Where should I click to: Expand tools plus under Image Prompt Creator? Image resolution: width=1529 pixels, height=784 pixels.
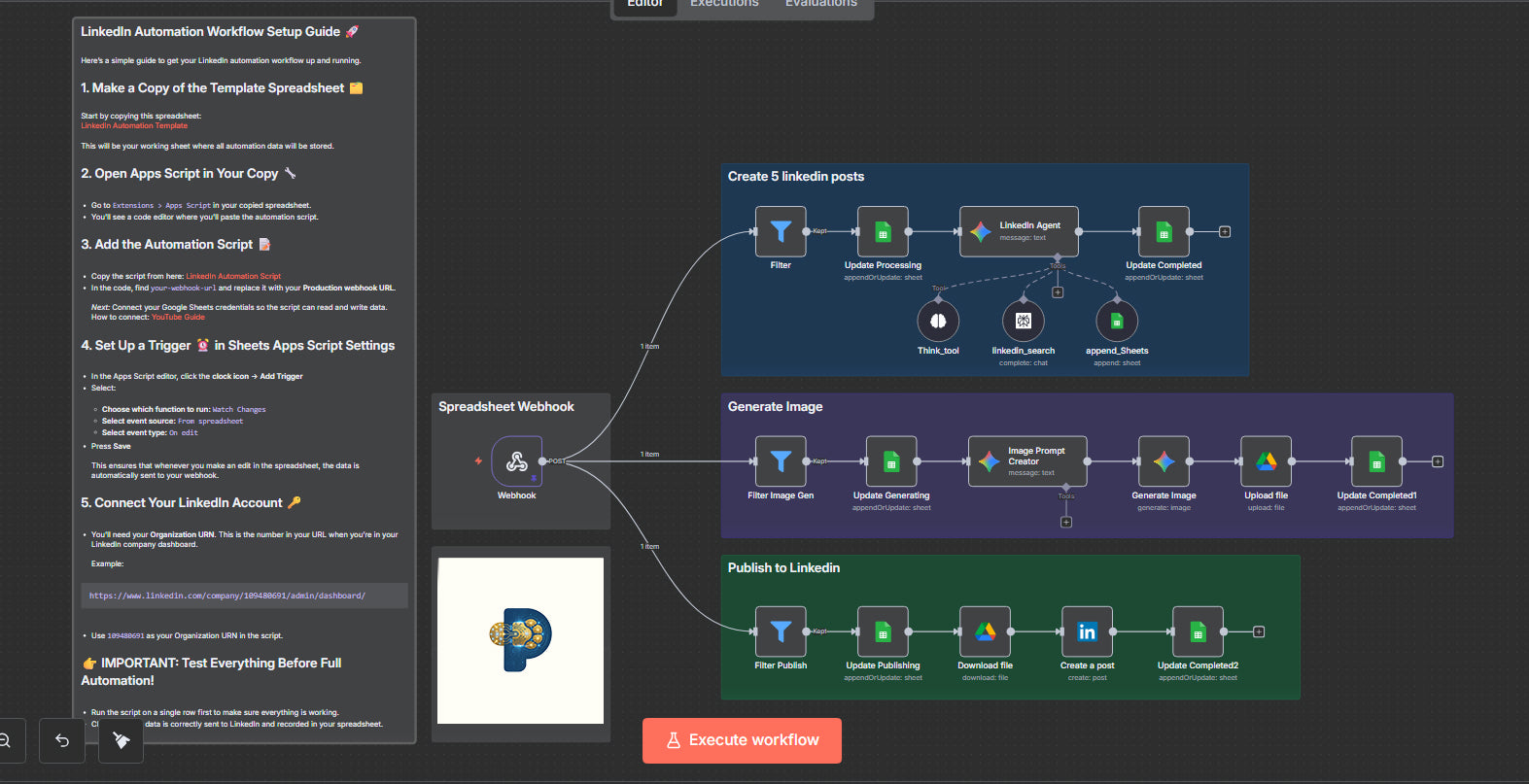[1066, 522]
